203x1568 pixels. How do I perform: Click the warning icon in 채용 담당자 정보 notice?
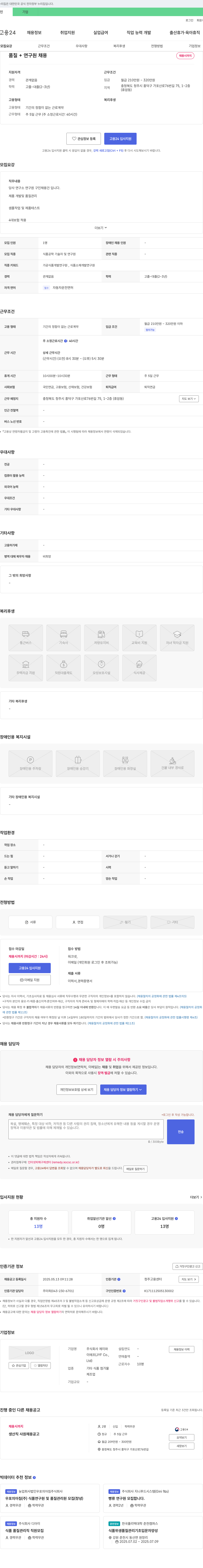point(75,1060)
